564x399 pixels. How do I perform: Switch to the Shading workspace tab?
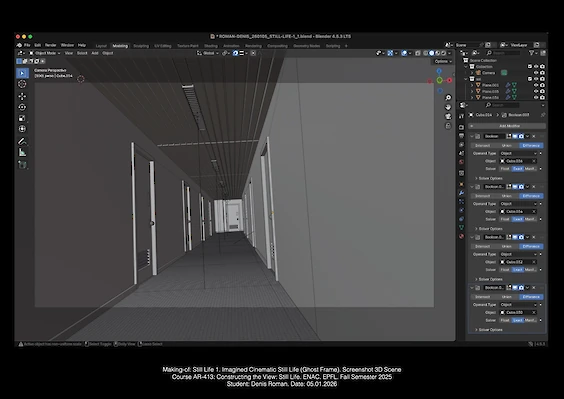point(211,46)
